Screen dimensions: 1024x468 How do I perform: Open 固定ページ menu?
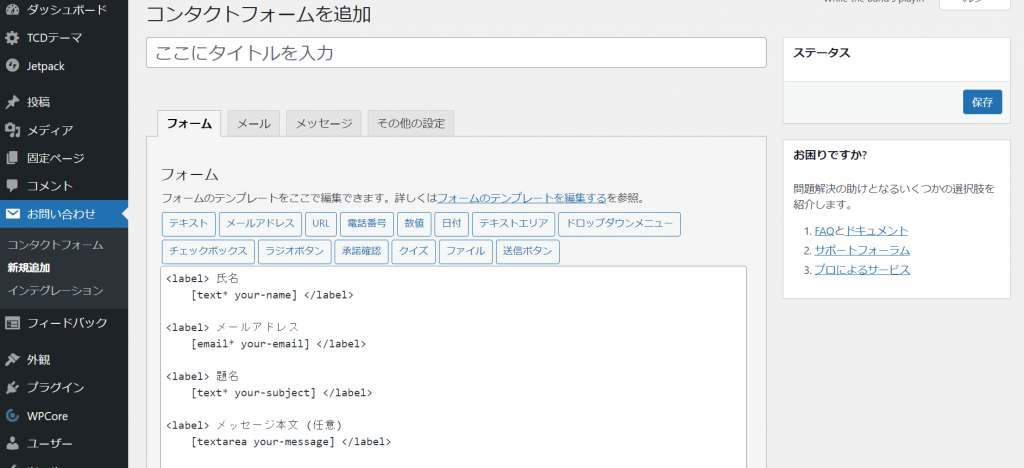[x=56, y=158]
